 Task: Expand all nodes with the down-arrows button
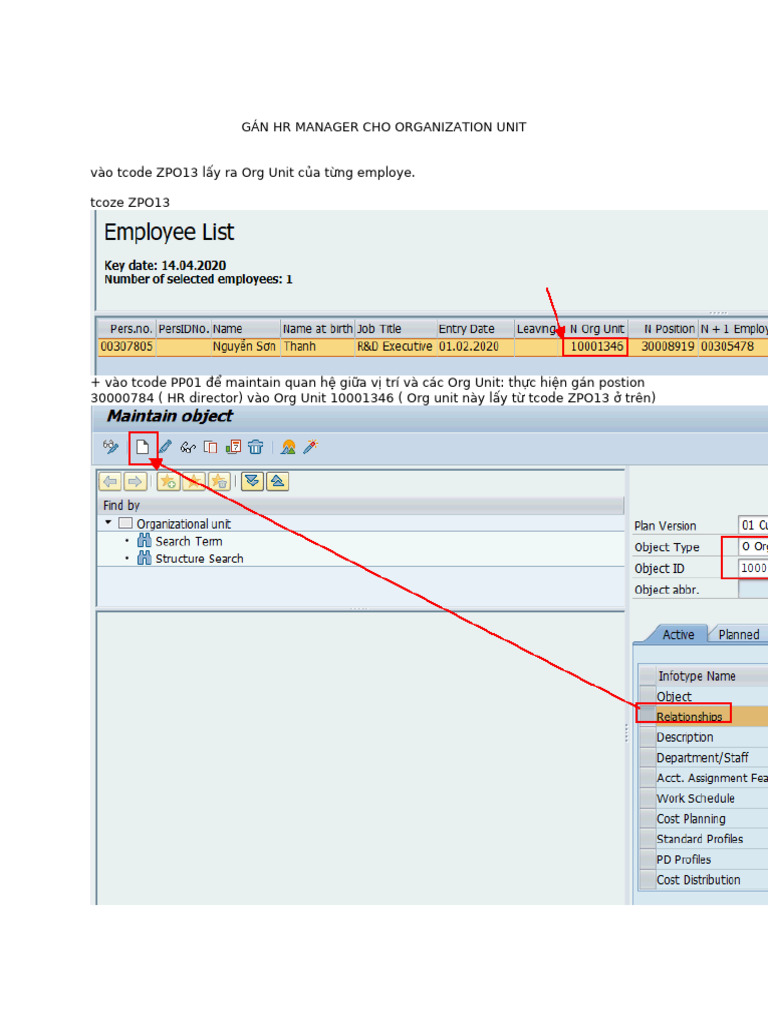pyautogui.click(x=252, y=482)
